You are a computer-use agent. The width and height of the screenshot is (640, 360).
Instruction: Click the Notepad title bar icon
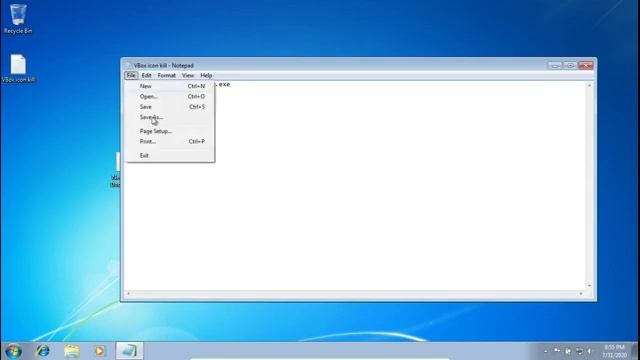[129, 65]
